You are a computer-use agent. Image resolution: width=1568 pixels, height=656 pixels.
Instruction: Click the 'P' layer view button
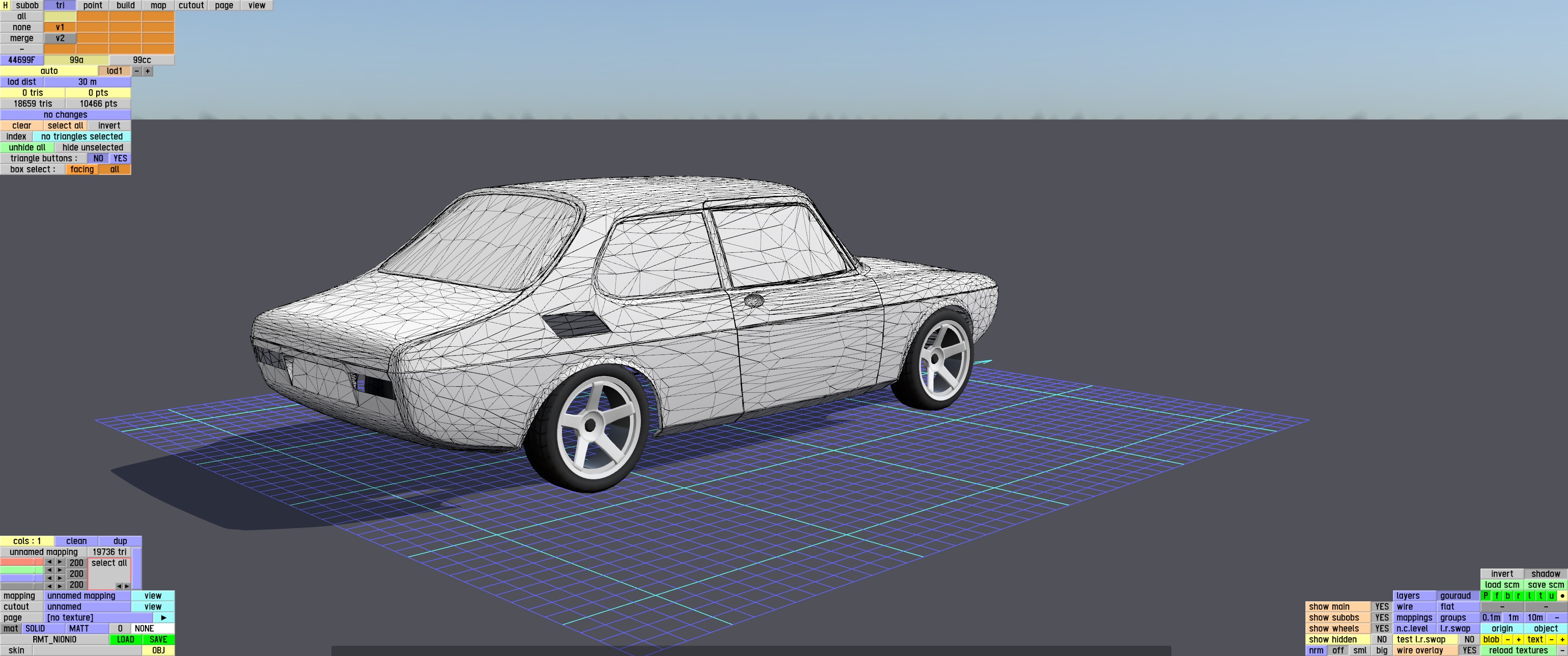[1486, 596]
